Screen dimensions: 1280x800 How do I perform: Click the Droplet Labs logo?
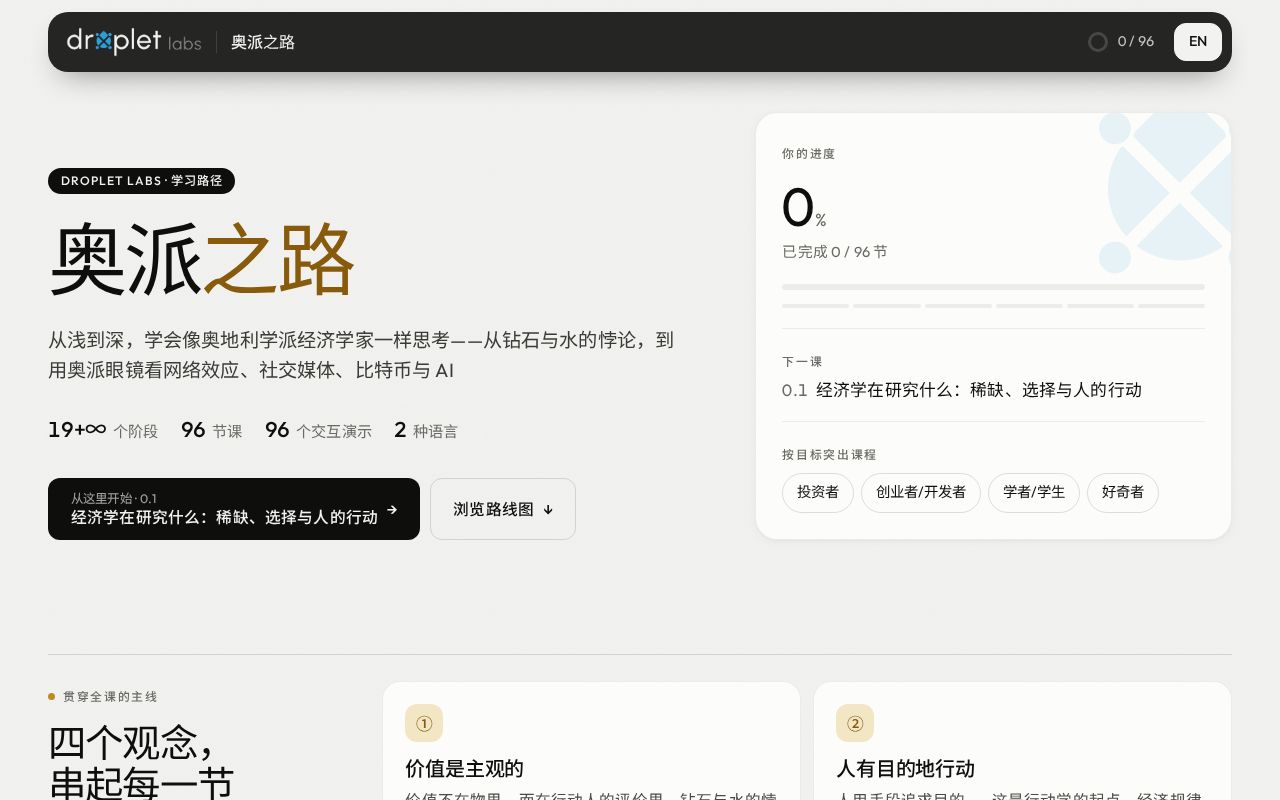[x=134, y=41]
